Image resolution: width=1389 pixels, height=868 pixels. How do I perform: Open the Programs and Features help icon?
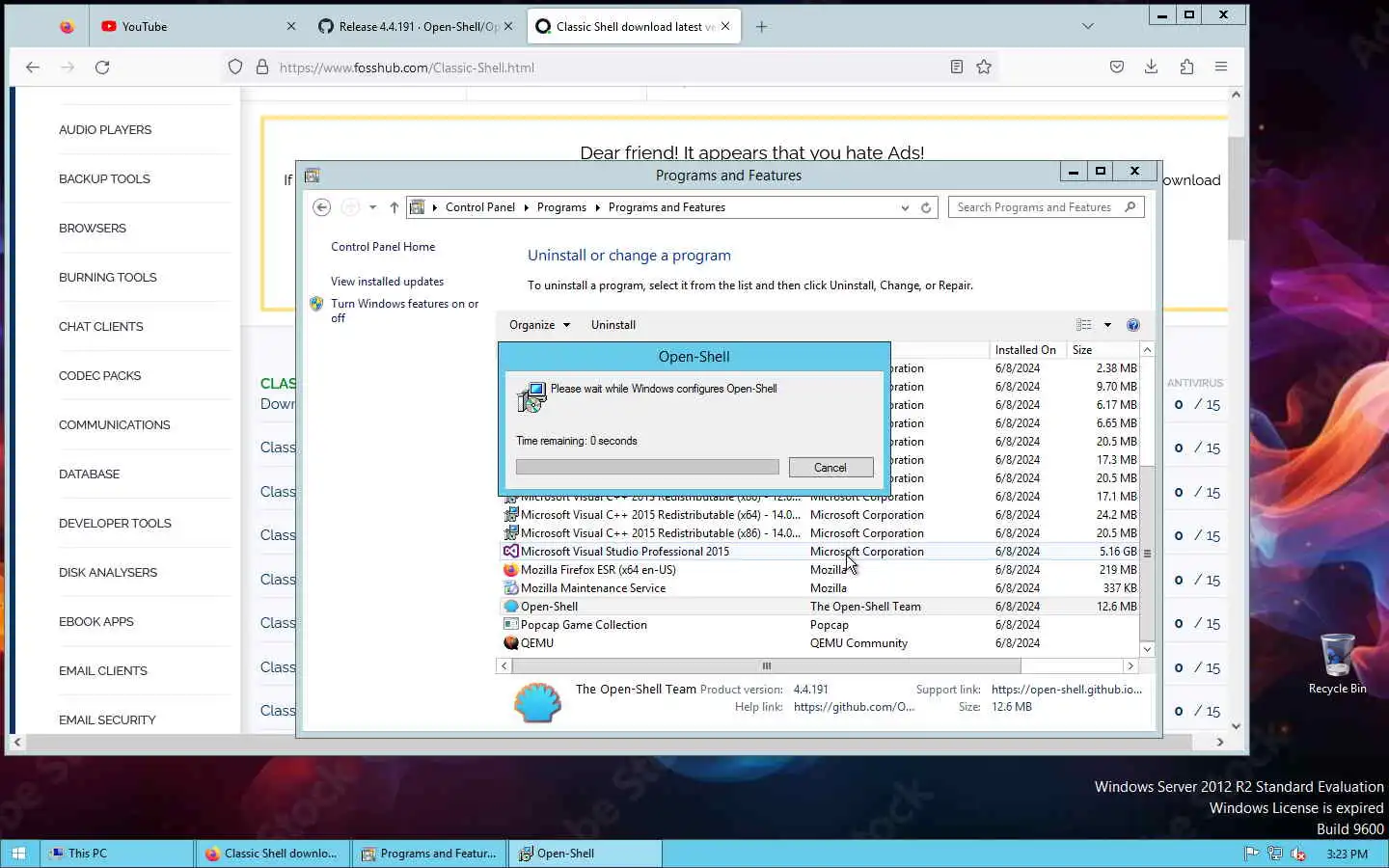pos(1133,325)
